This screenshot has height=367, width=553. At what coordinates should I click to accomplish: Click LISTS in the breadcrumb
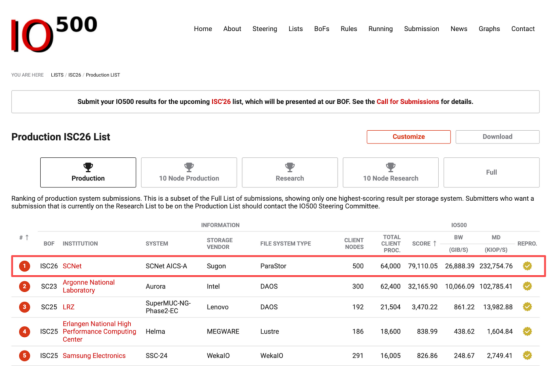(x=57, y=75)
